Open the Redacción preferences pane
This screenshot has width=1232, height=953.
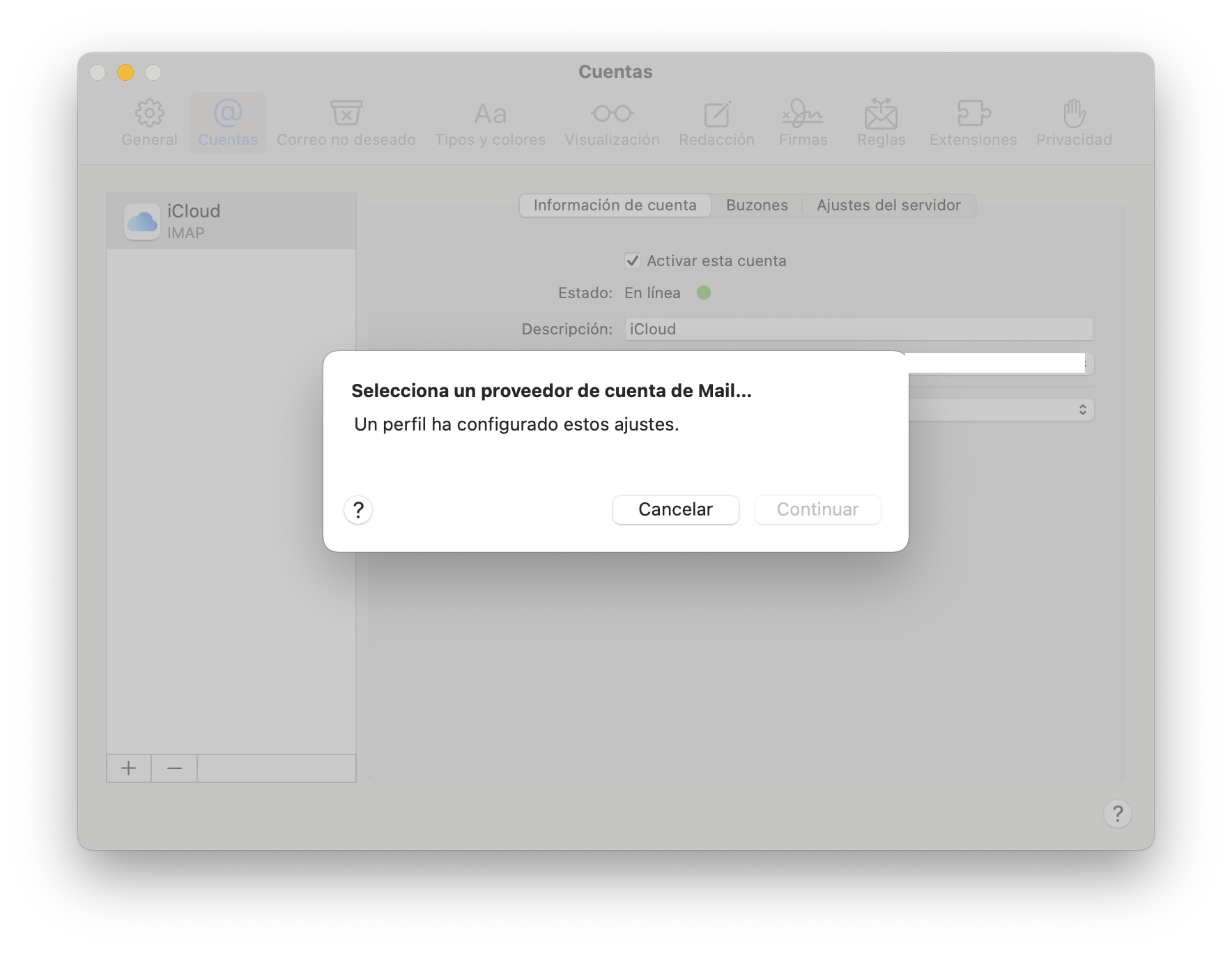pyautogui.click(x=716, y=123)
